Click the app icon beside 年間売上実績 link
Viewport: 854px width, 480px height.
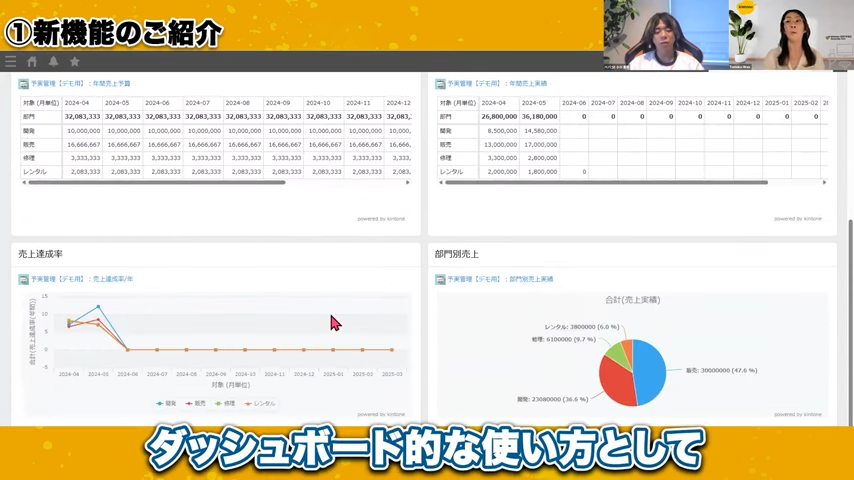pos(440,84)
